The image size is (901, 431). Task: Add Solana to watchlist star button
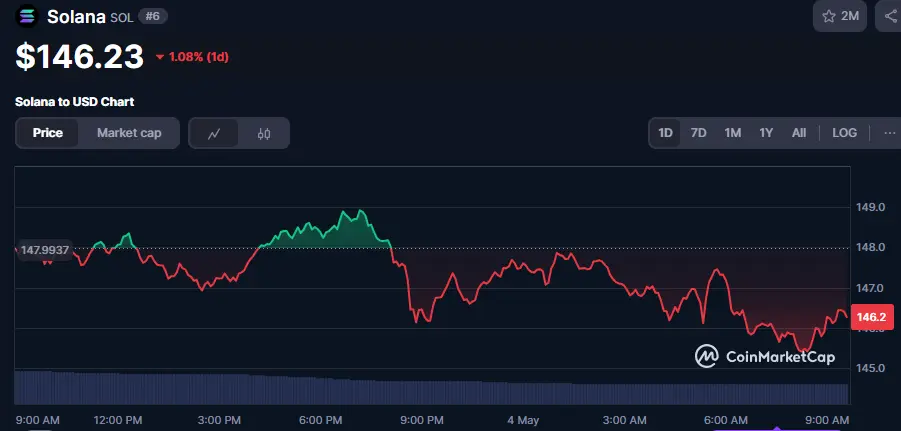tap(840, 16)
